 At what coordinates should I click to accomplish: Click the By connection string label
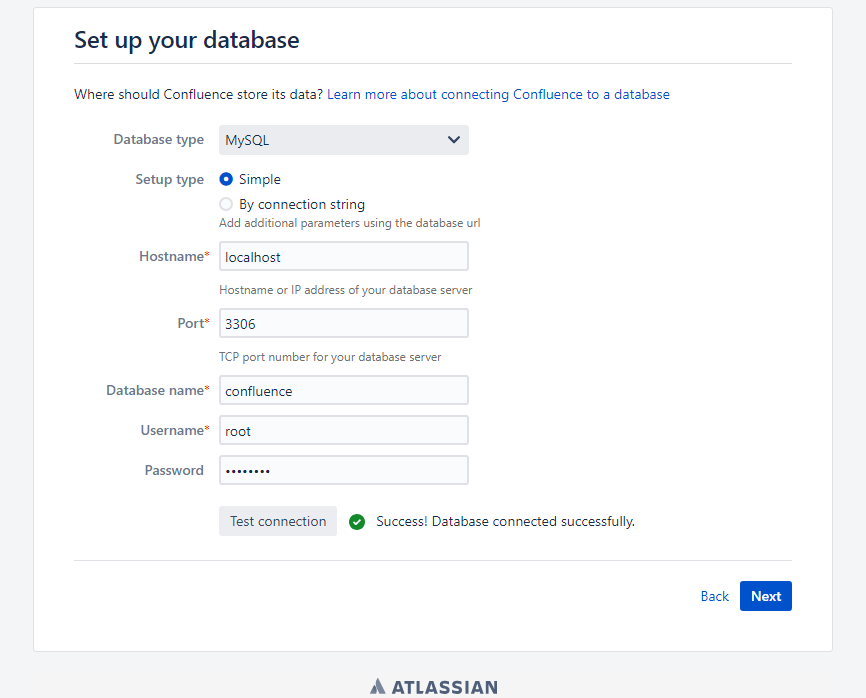tap(302, 204)
